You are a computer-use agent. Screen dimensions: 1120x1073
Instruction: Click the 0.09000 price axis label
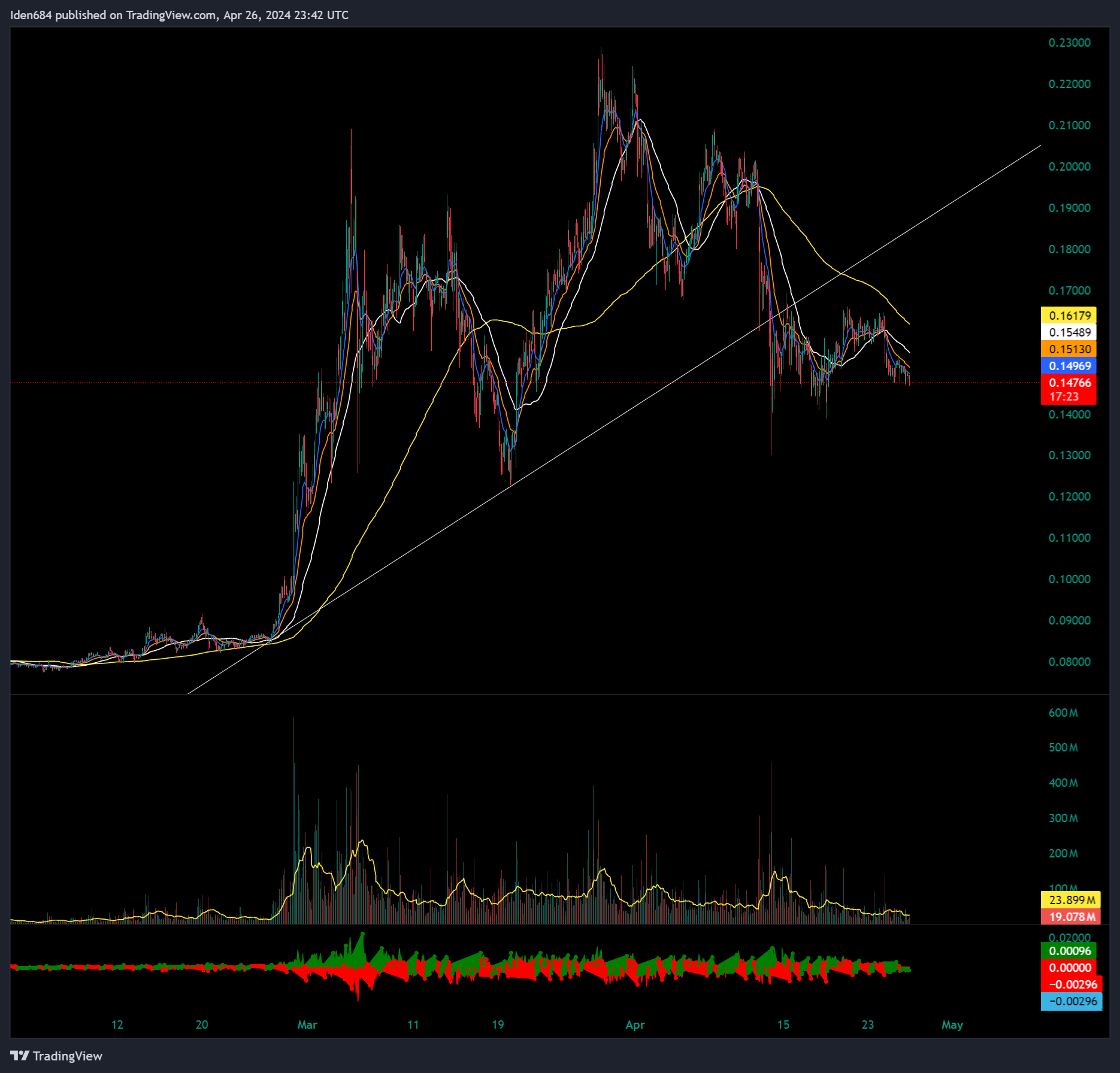click(x=1069, y=620)
